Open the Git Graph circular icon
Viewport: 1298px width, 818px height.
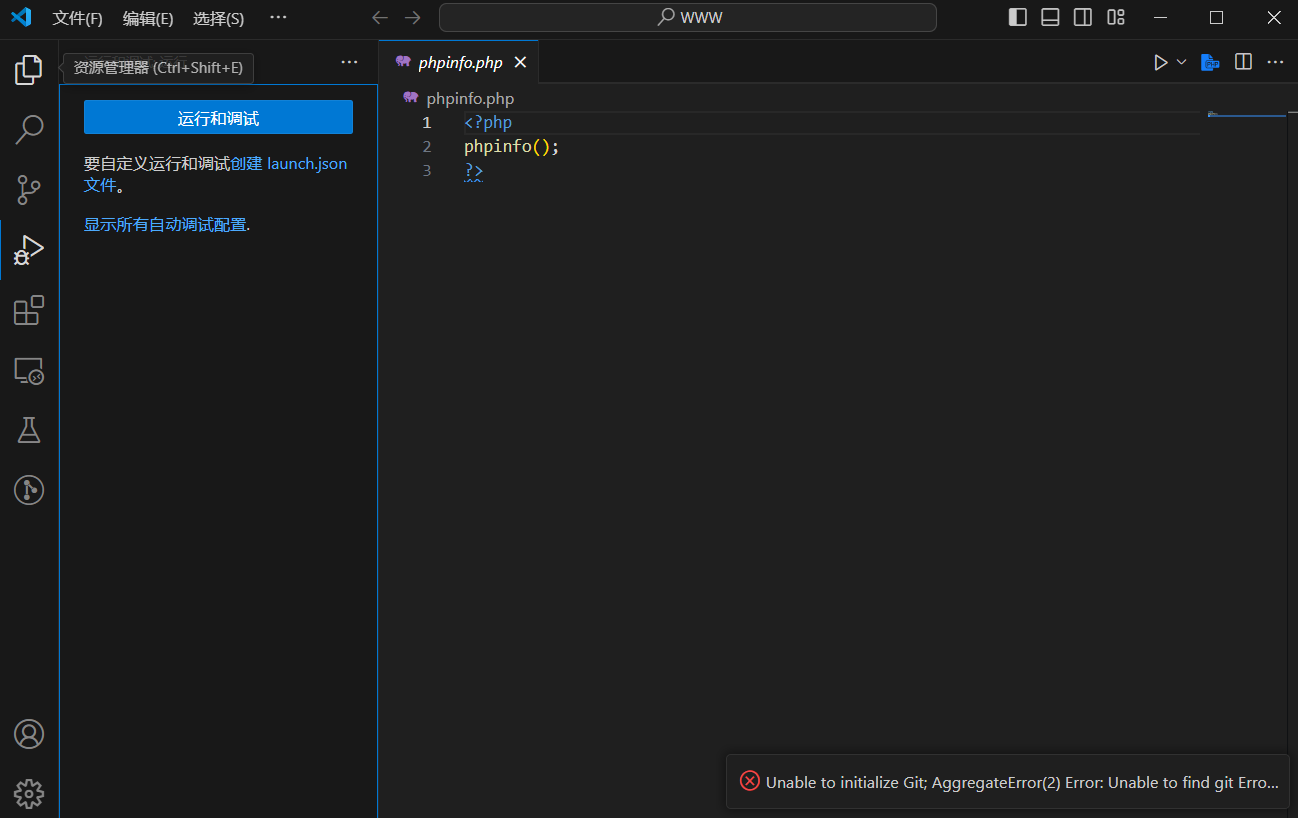tap(29, 490)
